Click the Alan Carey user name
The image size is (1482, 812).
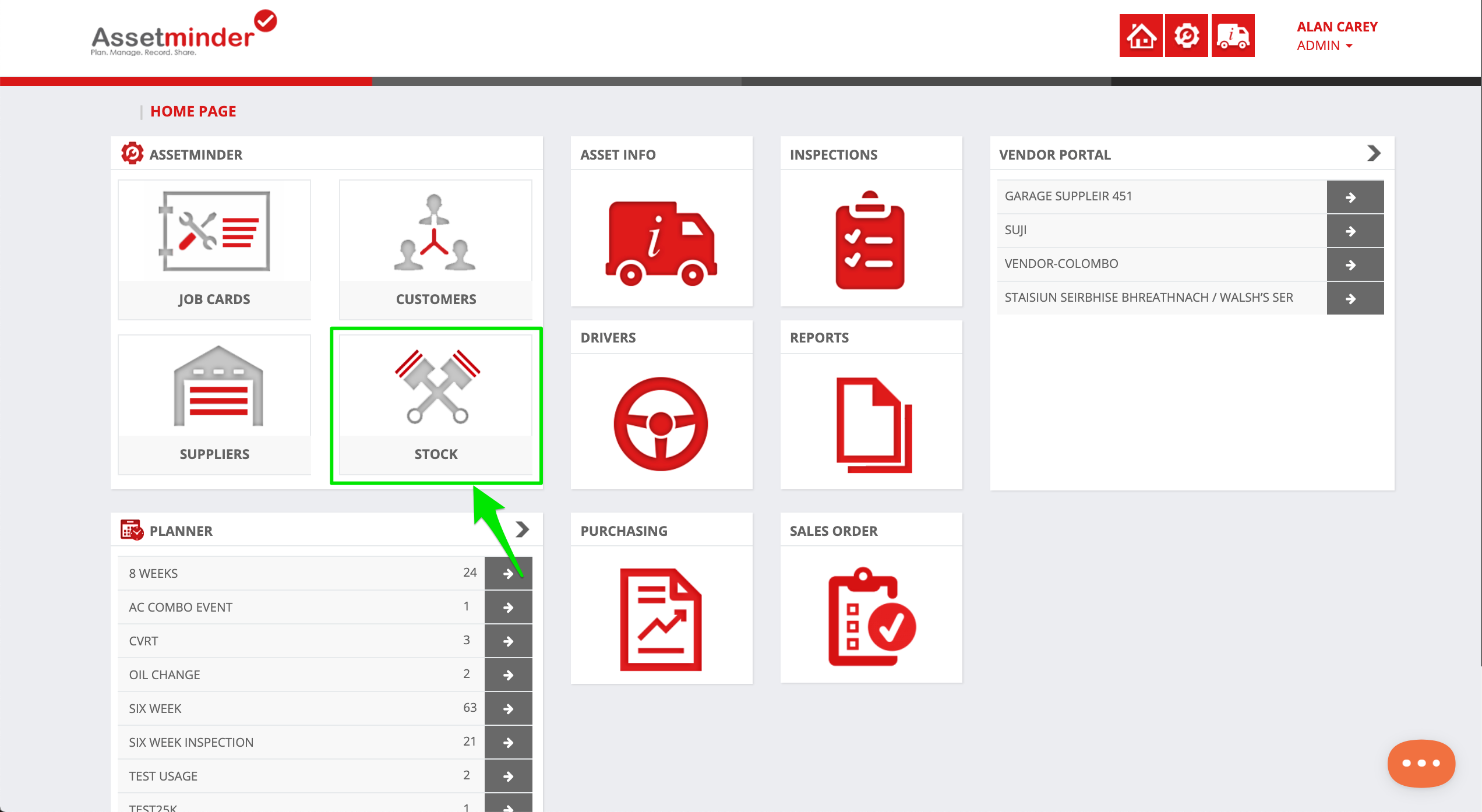[x=1337, y=27]
